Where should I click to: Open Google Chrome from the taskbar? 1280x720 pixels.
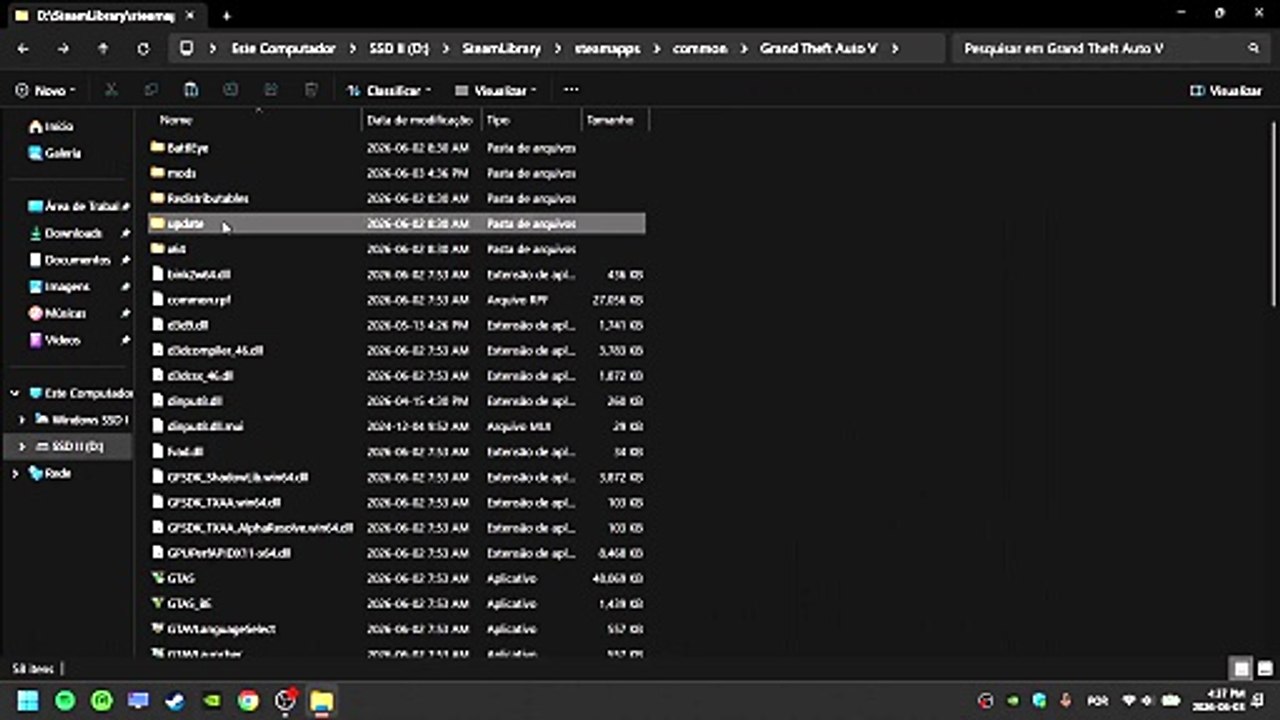click(x=248, y=700)
